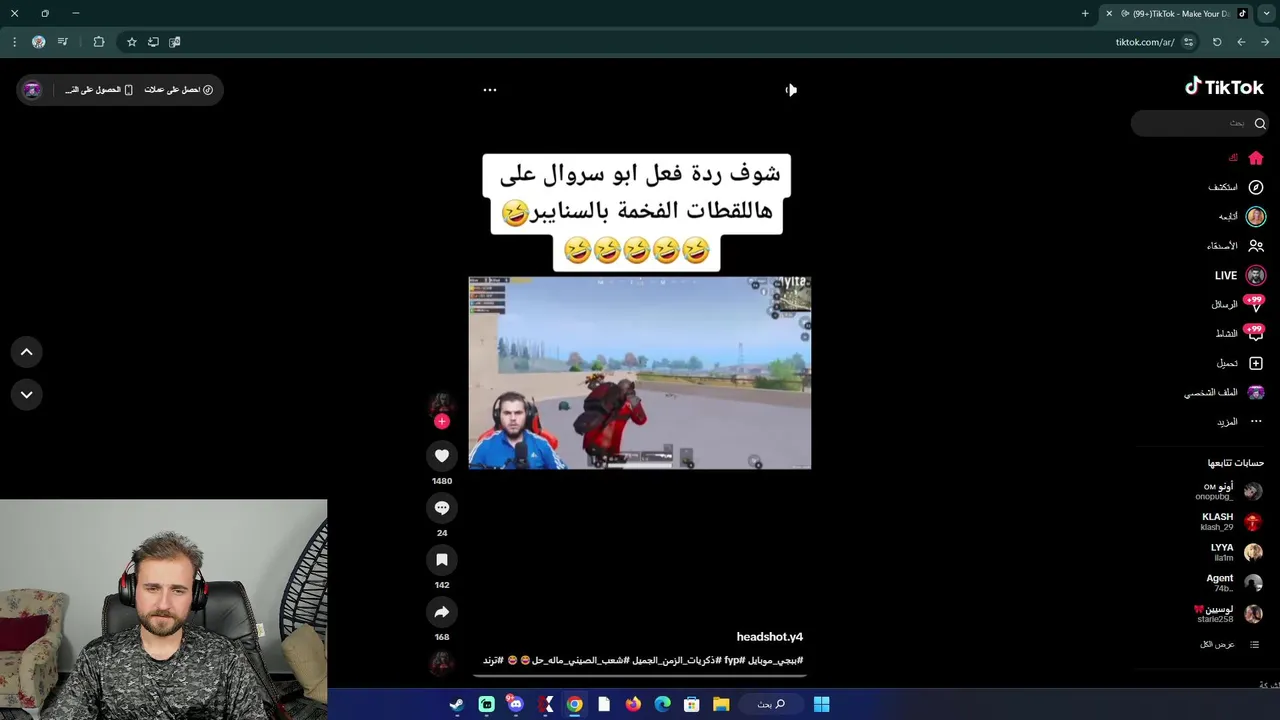Open the Explore (استكشف) compass tab
Viewport: 1280px width, 720px height.
[x=1236, y=187]
